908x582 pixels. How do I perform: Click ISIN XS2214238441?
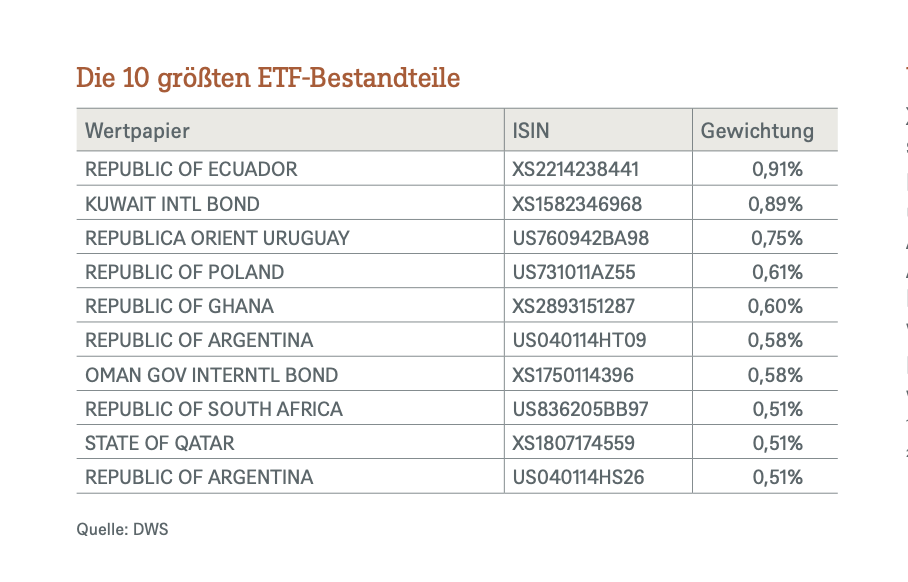575,170
